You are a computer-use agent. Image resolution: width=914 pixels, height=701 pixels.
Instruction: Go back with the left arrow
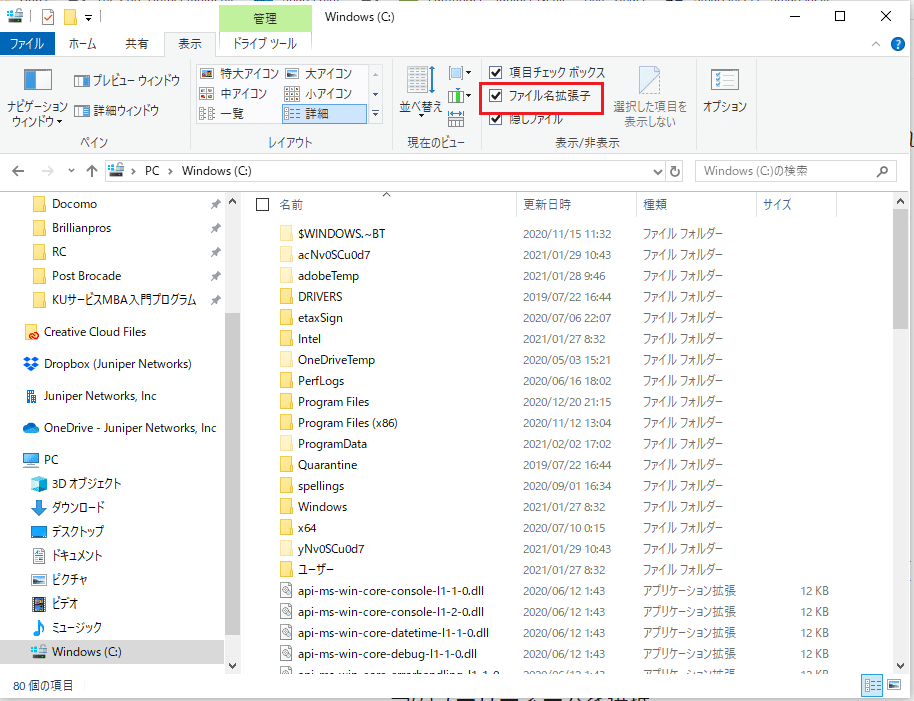coord(18,171)
